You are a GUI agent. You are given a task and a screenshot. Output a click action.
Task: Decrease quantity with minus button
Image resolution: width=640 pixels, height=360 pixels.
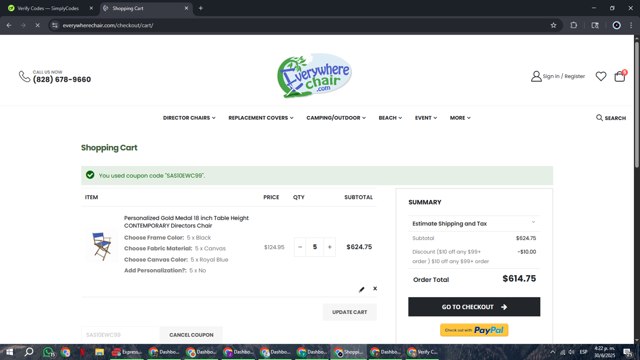300,247
